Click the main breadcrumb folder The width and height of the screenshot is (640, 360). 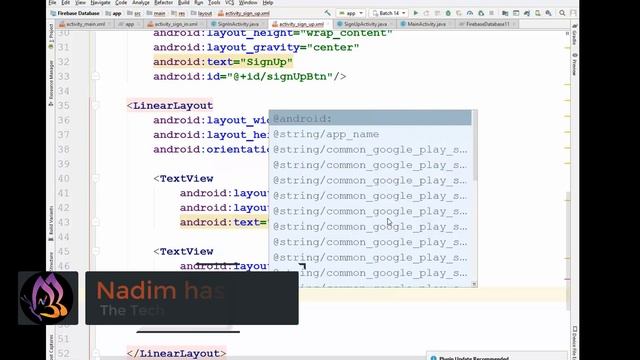[156, 13]
